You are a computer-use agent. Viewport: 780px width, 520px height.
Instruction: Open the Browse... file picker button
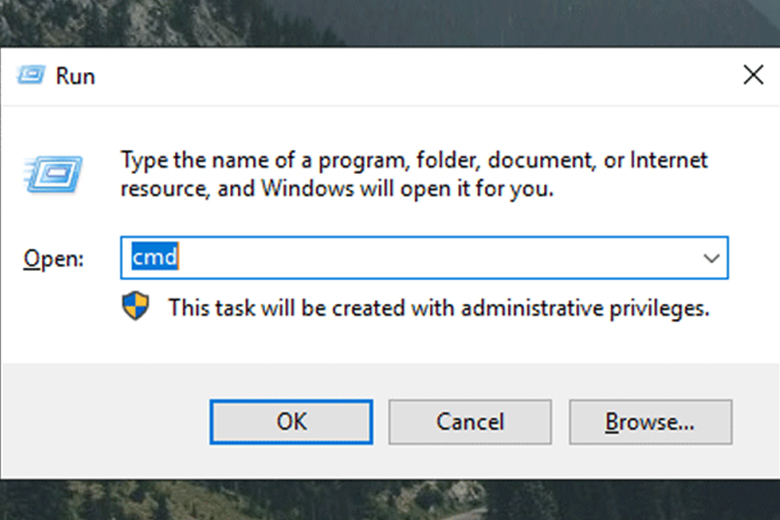pos(650,421)
